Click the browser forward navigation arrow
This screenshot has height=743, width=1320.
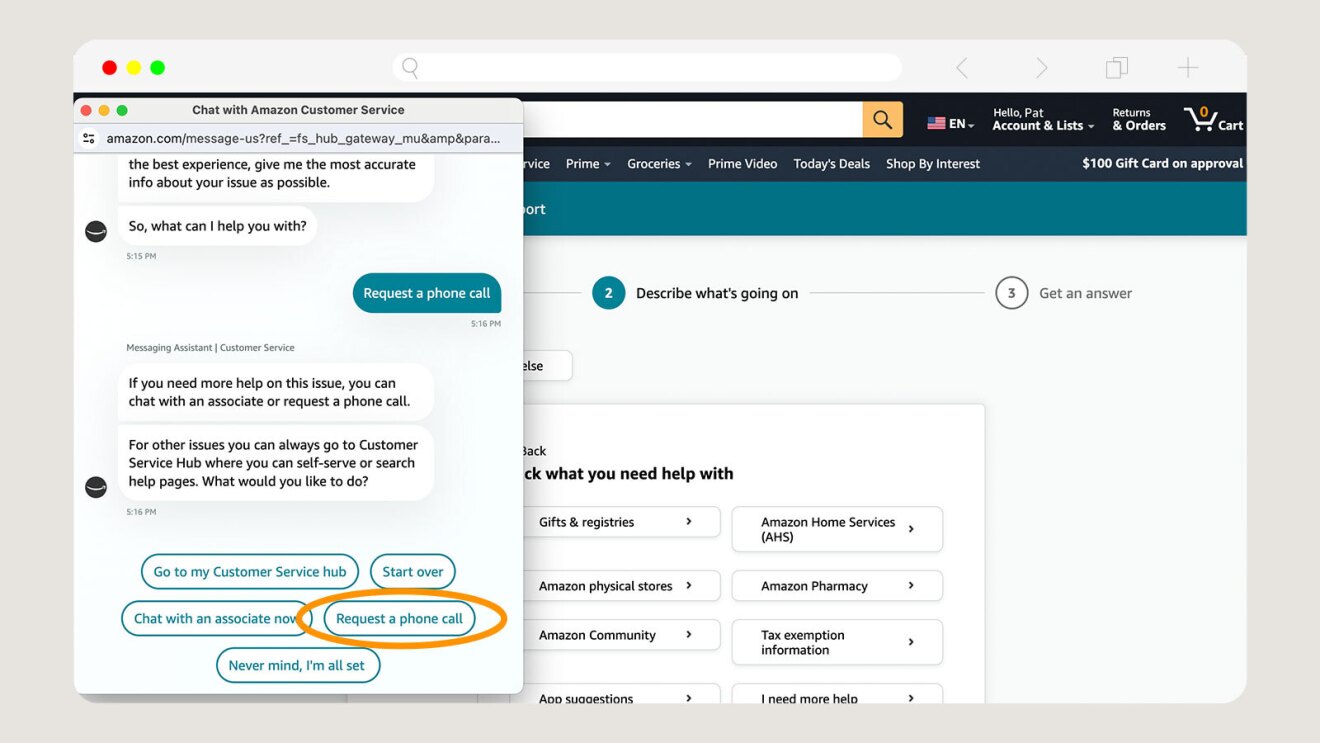coord(1041,67)
